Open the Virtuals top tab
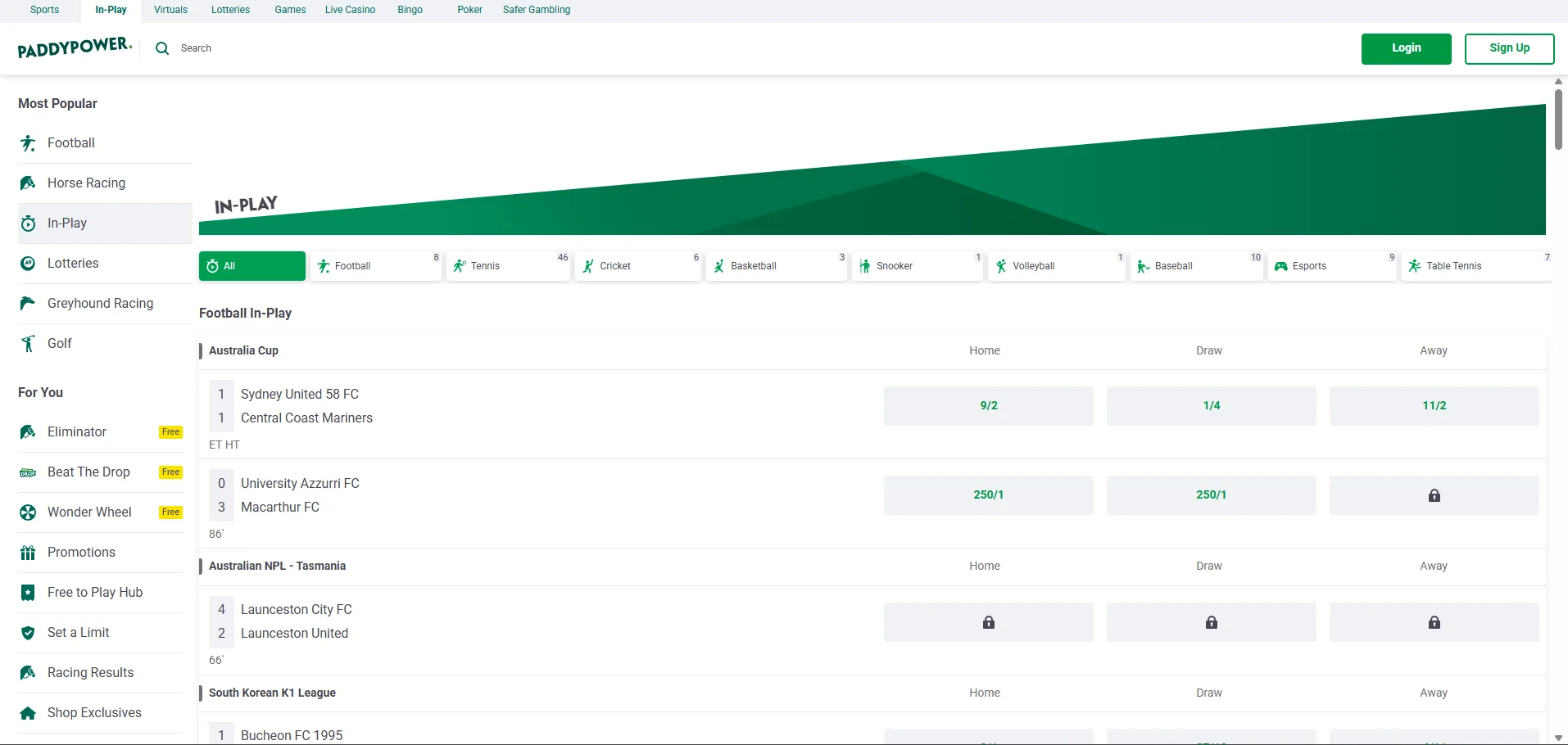Screen dimensions: 1568x745 pos(170,10)
